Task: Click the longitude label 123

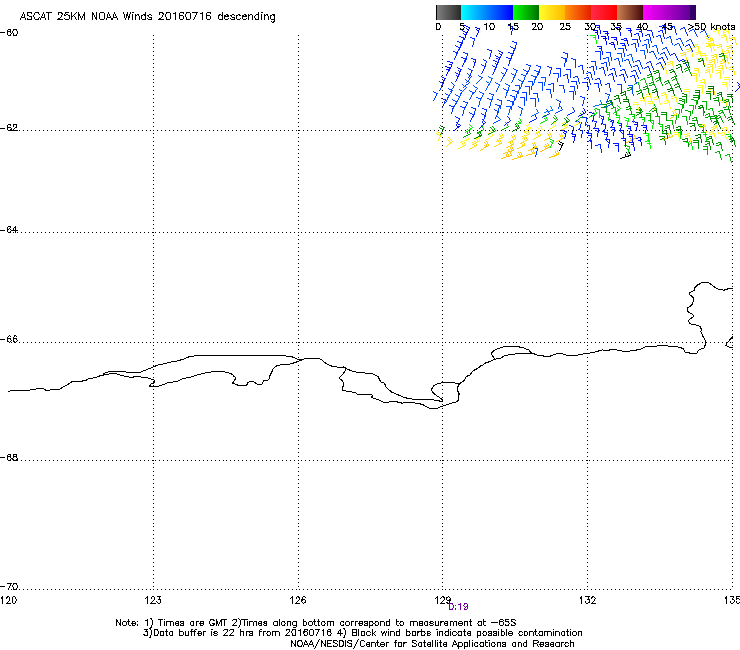Action: (153, 600)
